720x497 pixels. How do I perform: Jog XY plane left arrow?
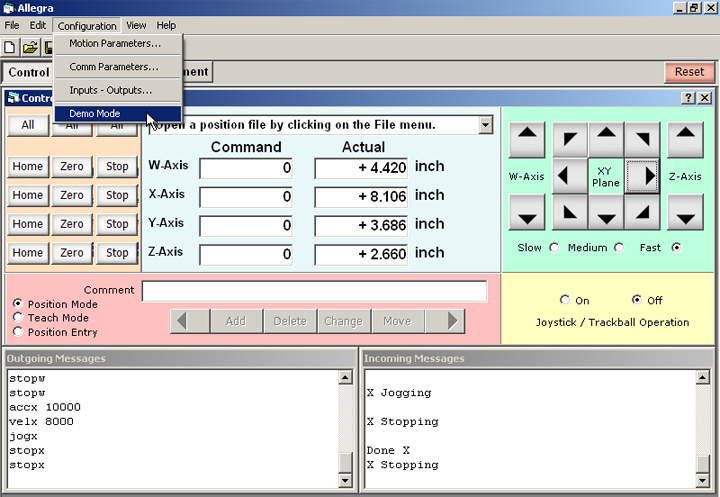(570, 176)
